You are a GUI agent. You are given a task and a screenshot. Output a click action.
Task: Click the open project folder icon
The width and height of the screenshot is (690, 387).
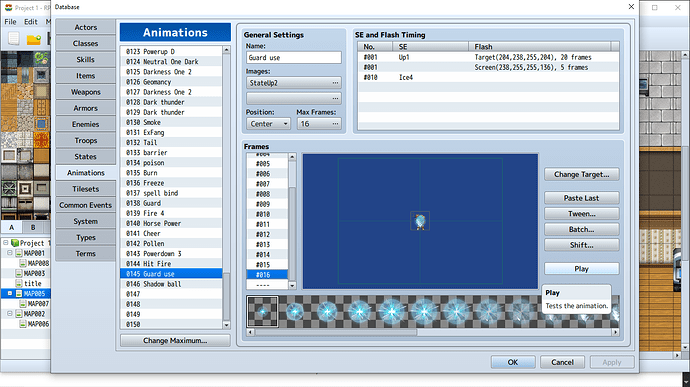[x=33, y=40]
